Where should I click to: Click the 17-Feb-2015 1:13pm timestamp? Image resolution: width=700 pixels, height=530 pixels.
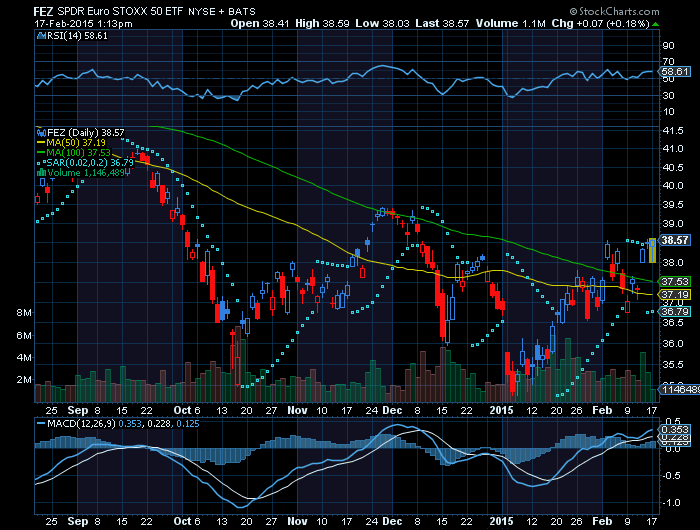(x=83, y=24)
